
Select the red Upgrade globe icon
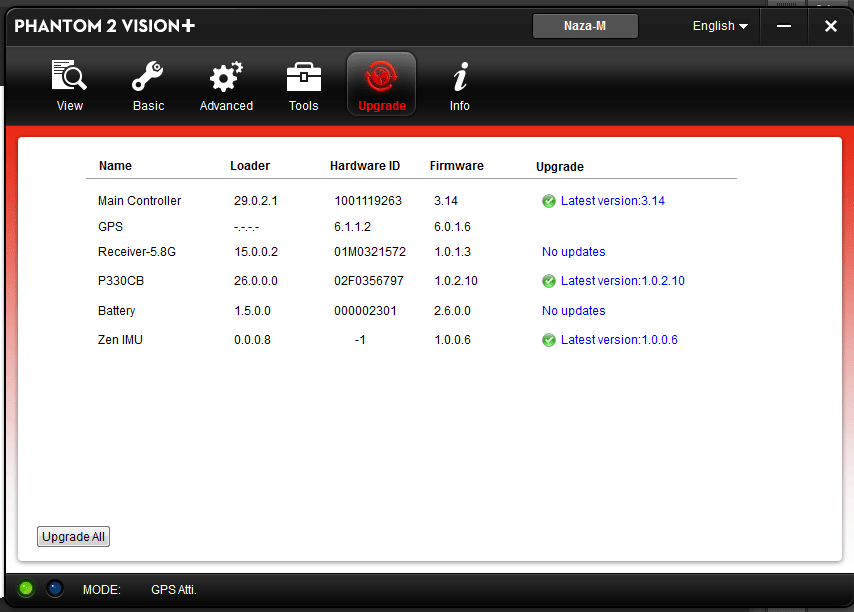pos(381,76)
